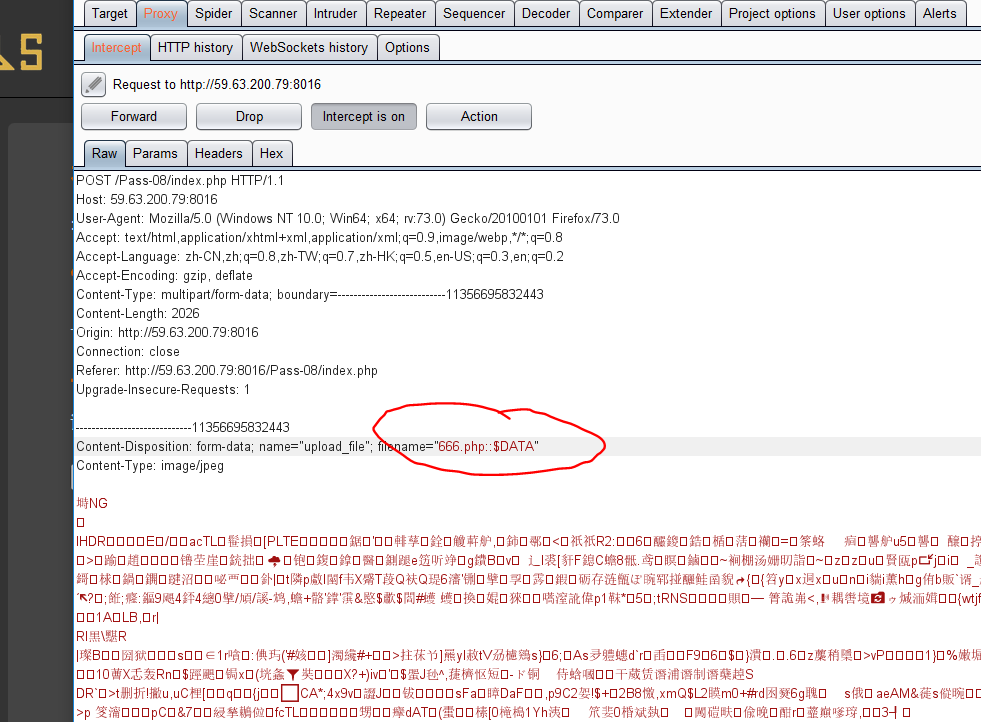This screenshot has height=722, width=981.
Task: Open the Repeater tab
Action: [400, 14]
